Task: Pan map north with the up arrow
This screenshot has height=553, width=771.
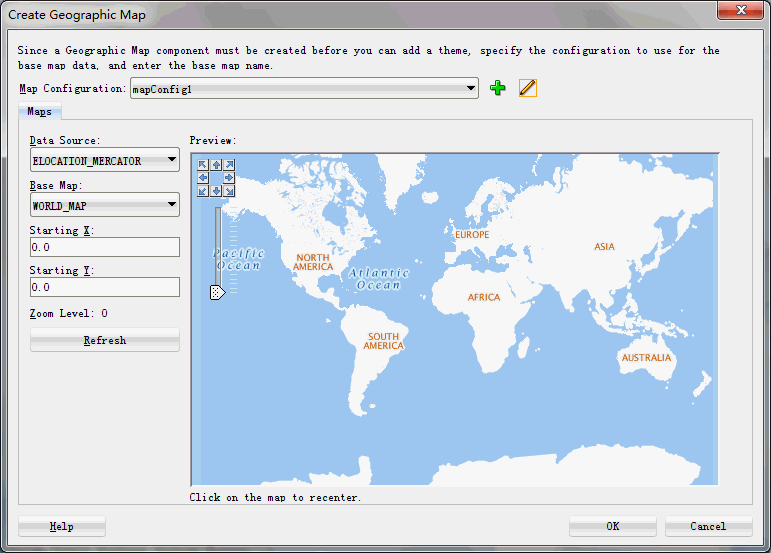Action: click(216, 165)
